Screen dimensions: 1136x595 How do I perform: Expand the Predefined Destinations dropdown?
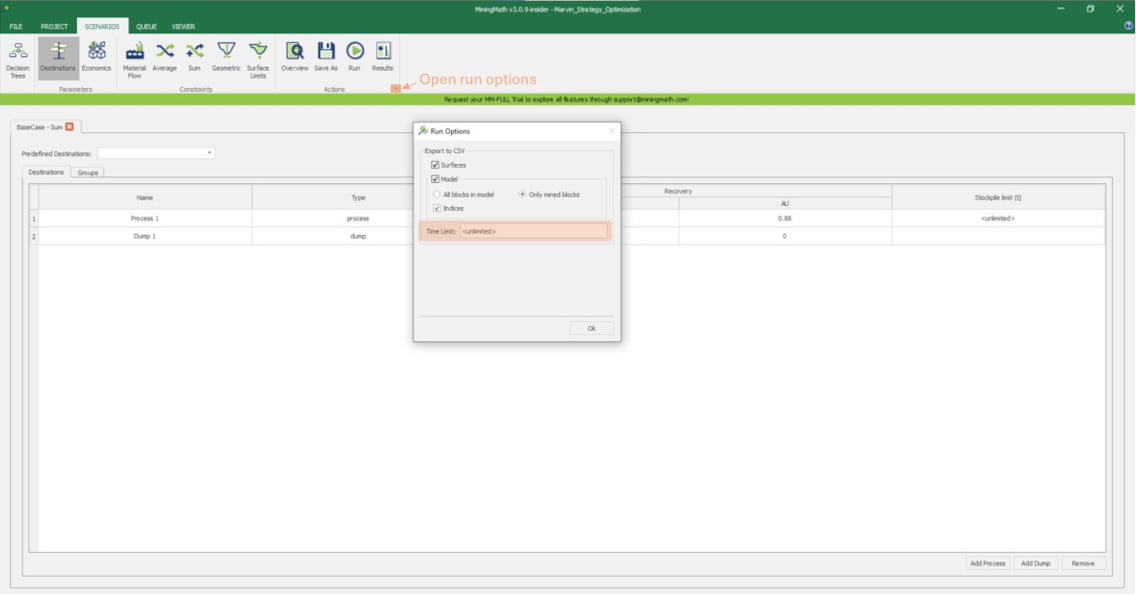pyautogui.click(x=210, y=153)
